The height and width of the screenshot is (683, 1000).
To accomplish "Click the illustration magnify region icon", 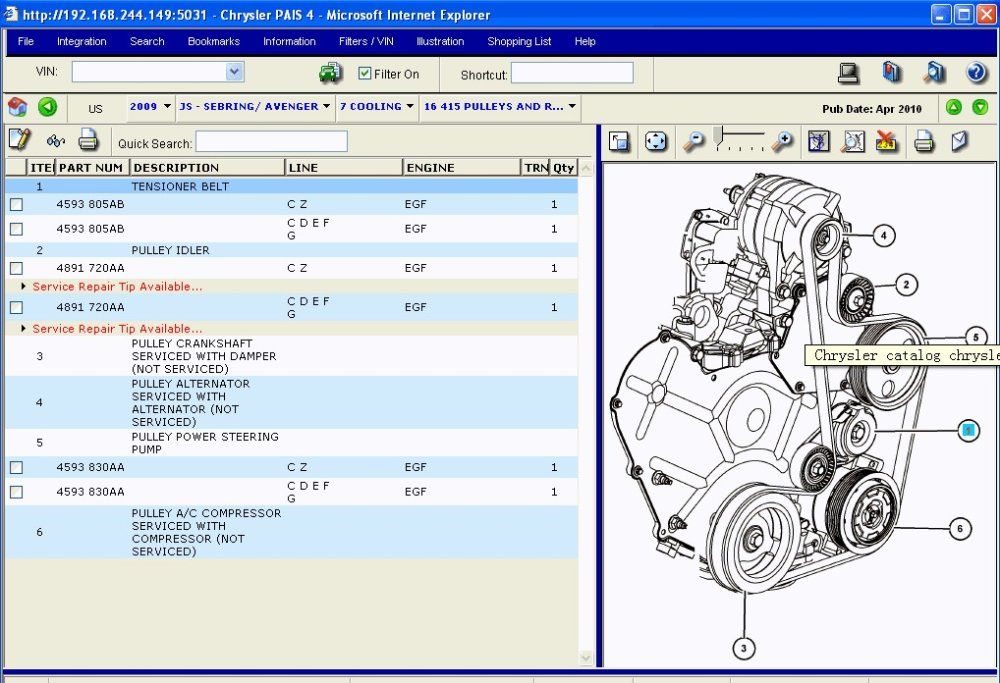I will (853, 141).
